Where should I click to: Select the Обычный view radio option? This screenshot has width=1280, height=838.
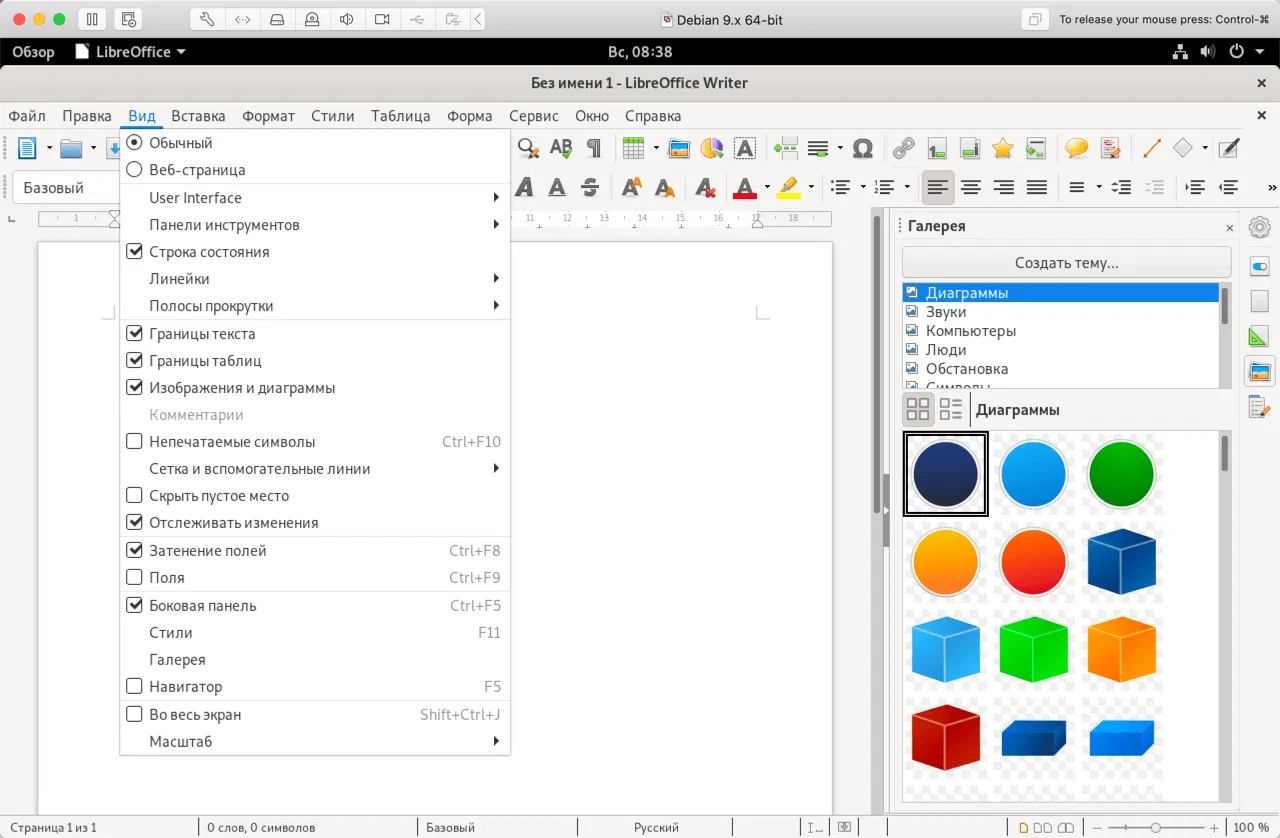point(315,143)
